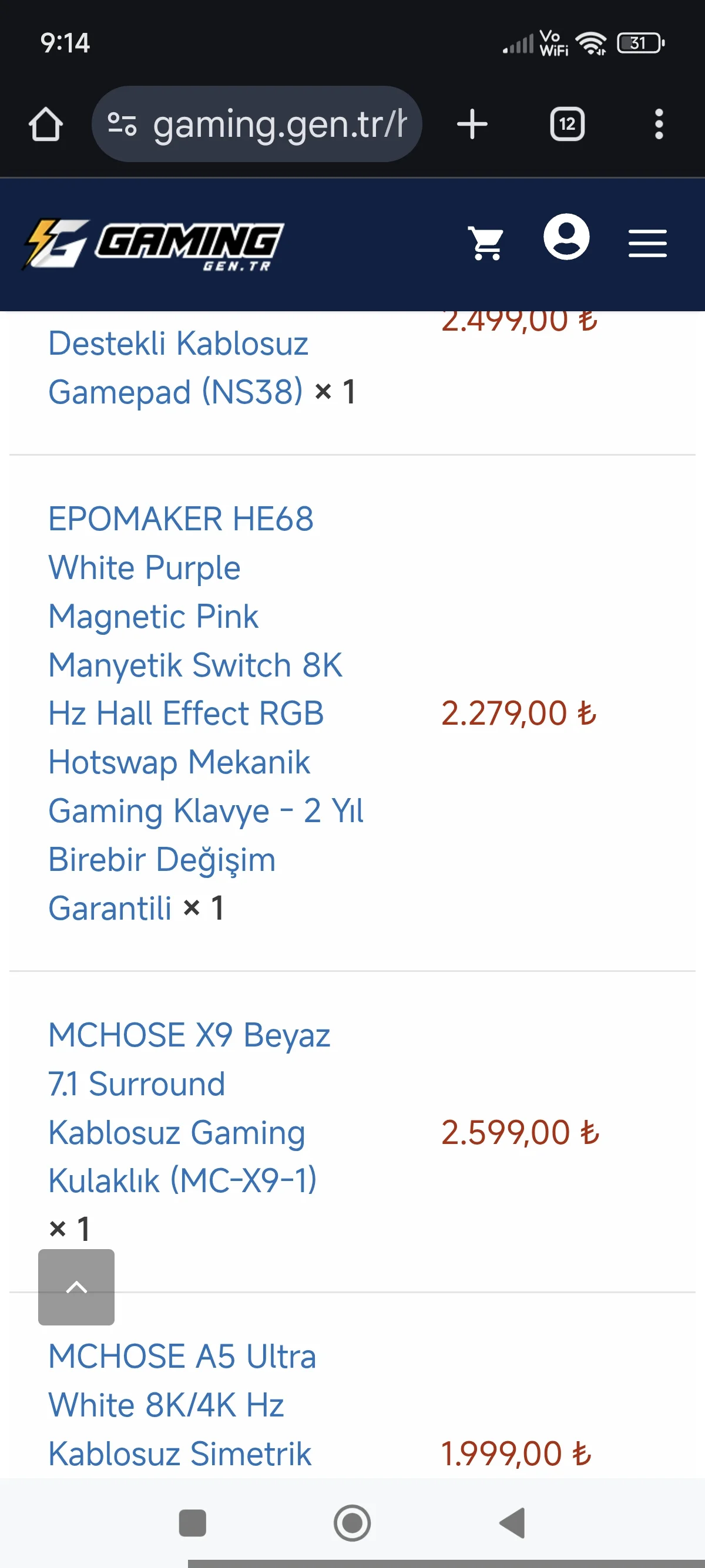Open the user account icon

[566, 237]
